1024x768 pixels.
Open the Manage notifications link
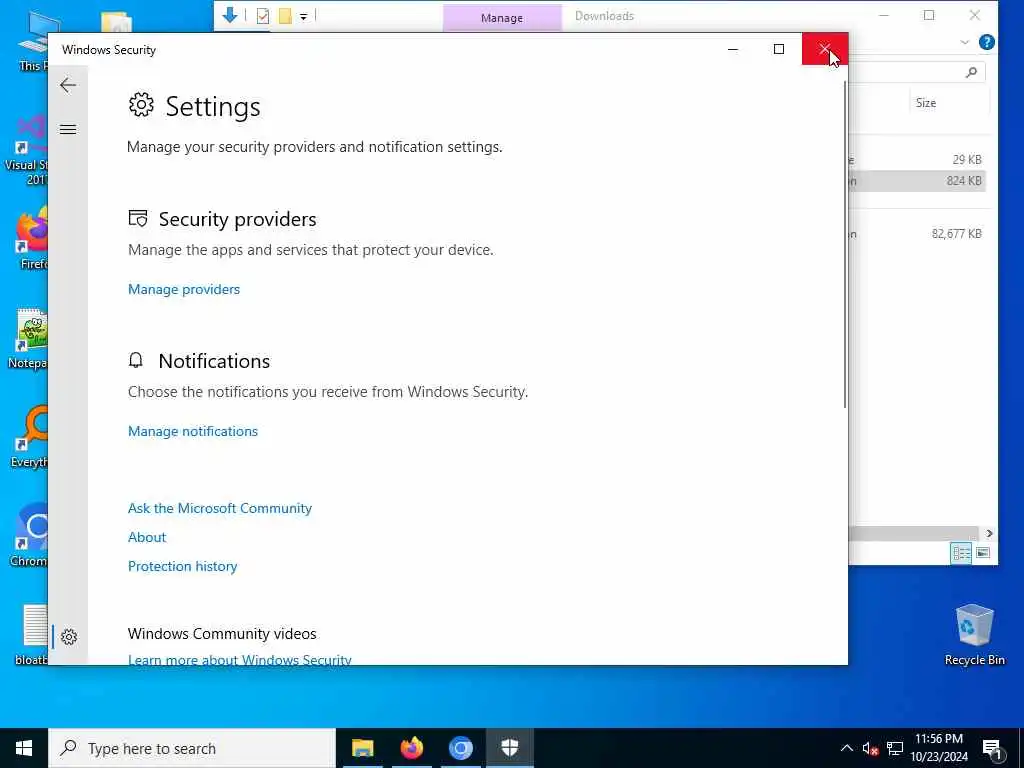coord(193,431)
